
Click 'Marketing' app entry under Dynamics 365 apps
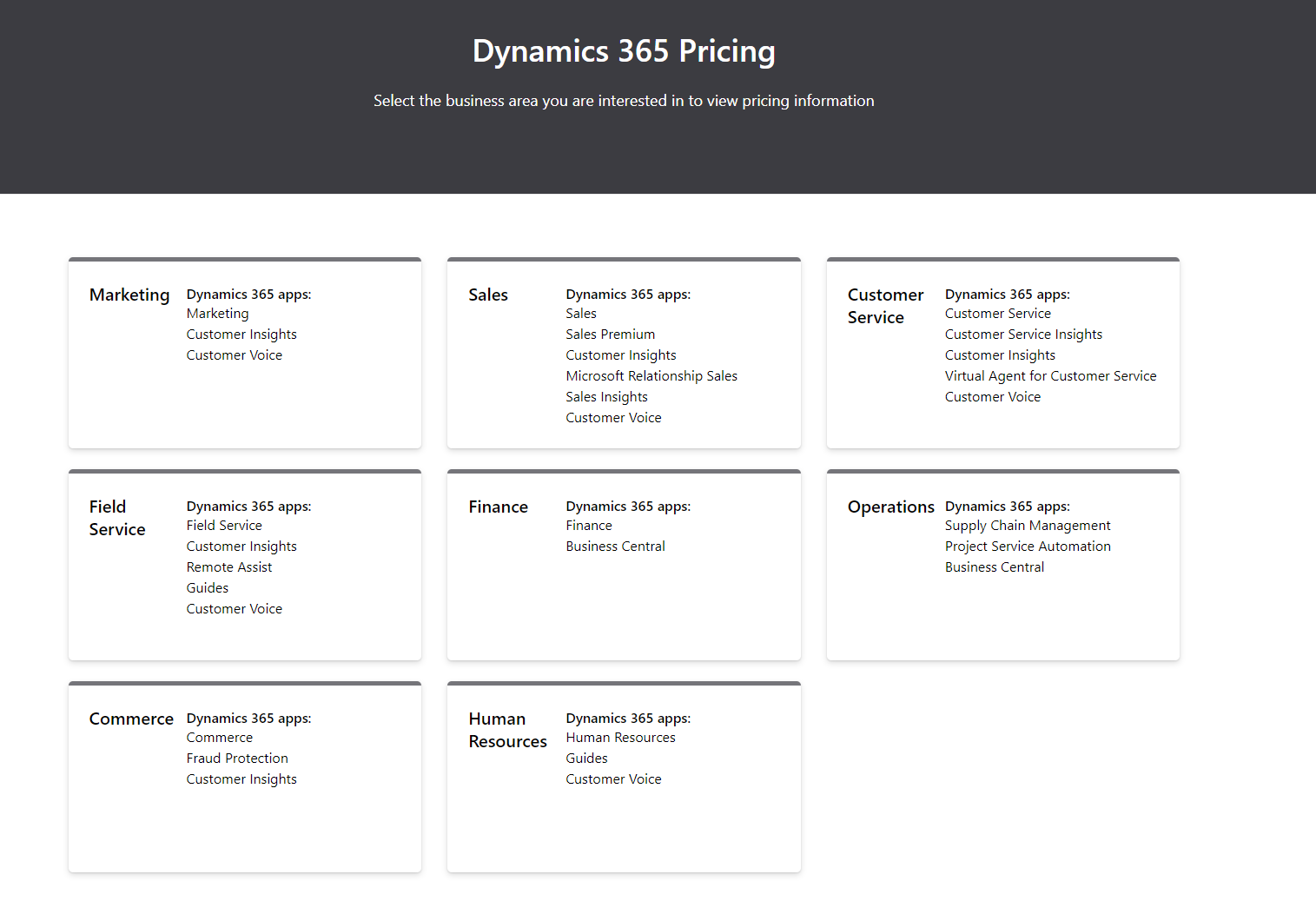[x=217, y=314]
